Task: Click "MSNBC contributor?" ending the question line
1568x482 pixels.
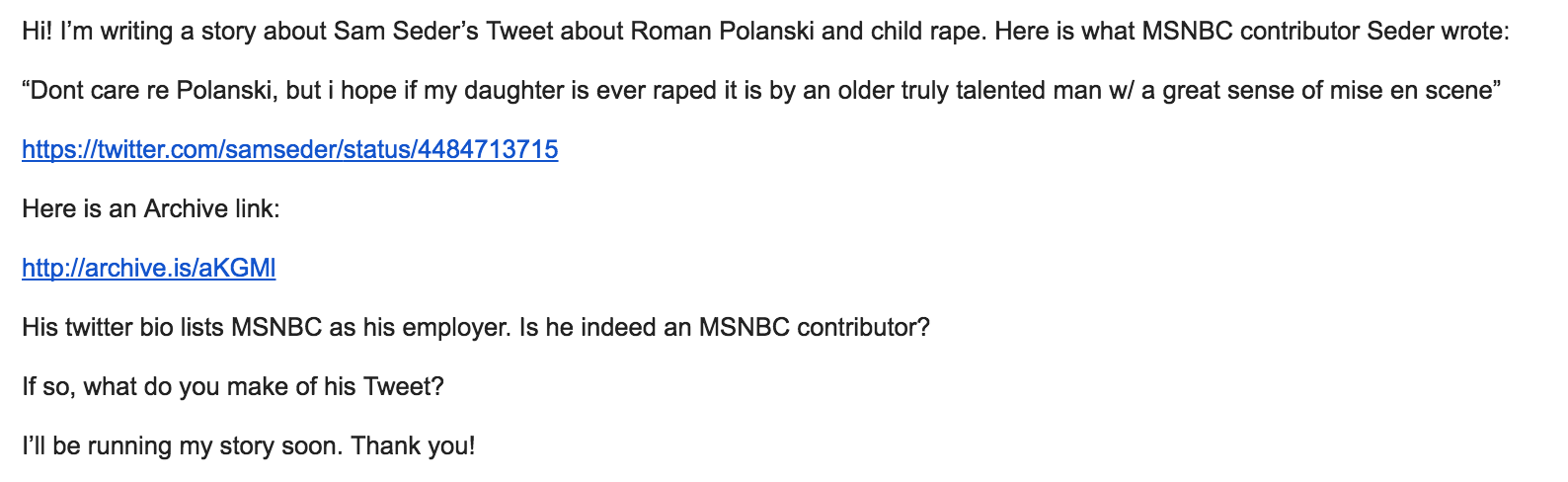Action: pyautogui.click(x=815, y=328)
